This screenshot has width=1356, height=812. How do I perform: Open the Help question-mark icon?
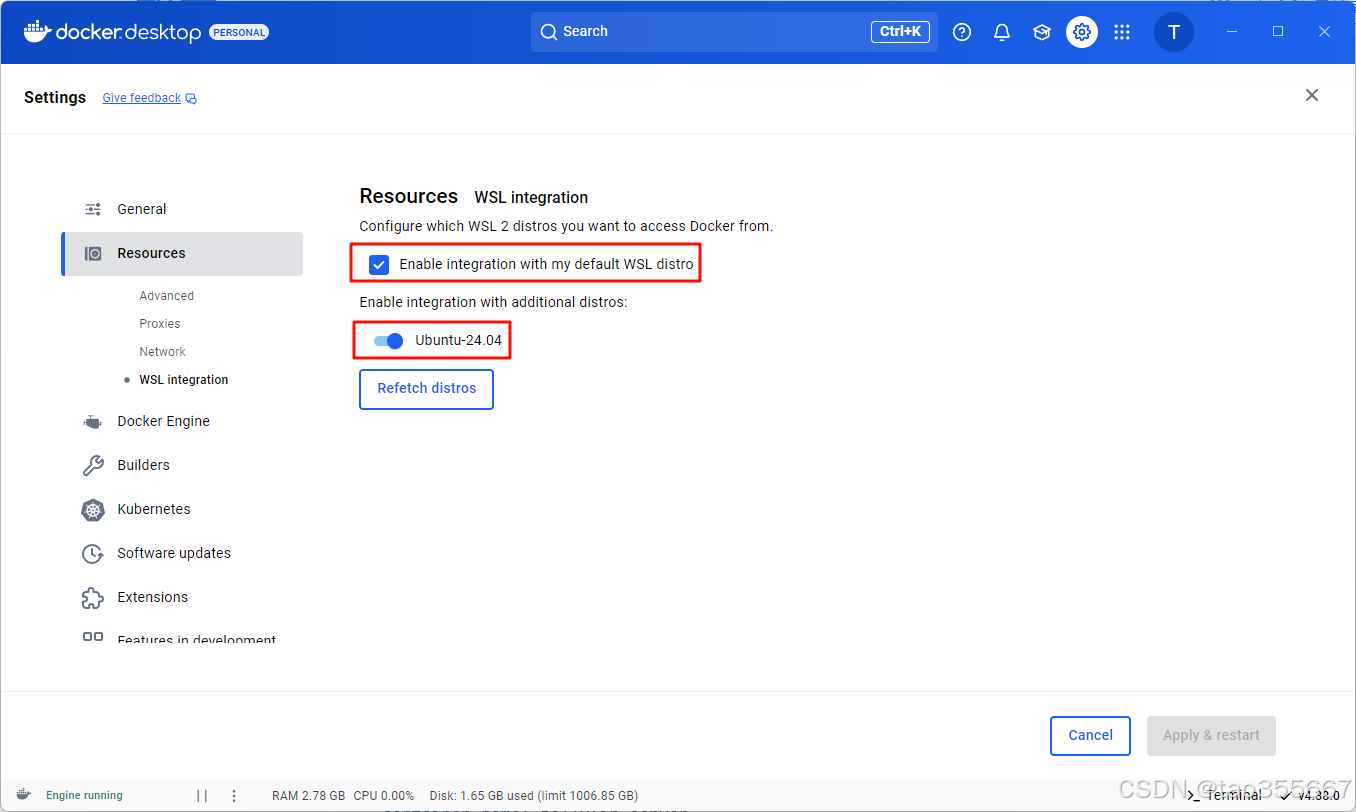coord(962,32)
